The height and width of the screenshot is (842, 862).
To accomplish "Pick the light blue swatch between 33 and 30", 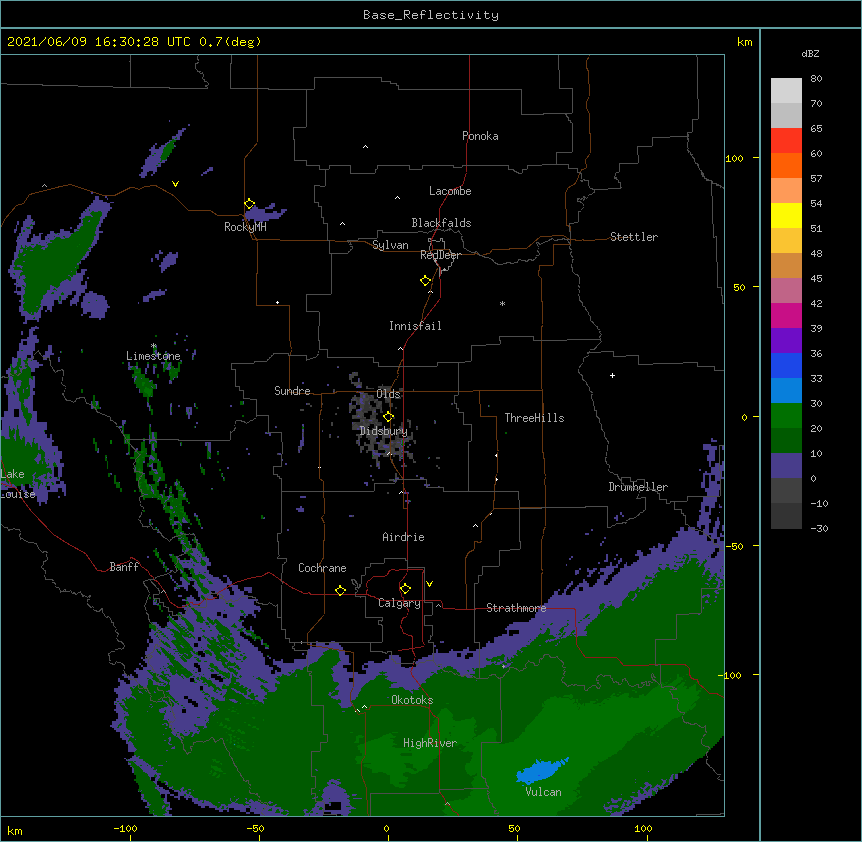I will click(786, 391).
